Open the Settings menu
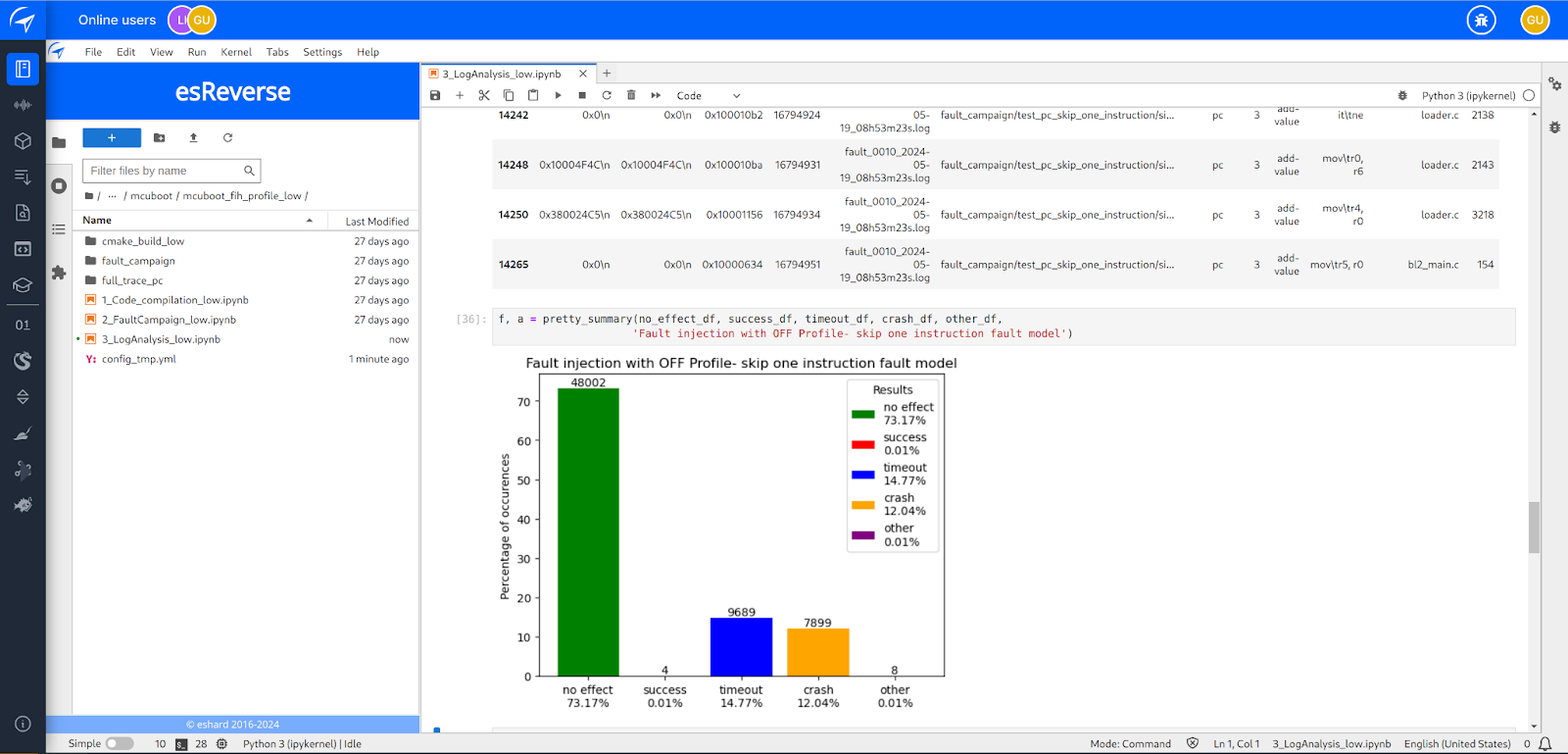The width and height of the screenshot is (1568, 754). pyautogui.click(x=322, y=52)
